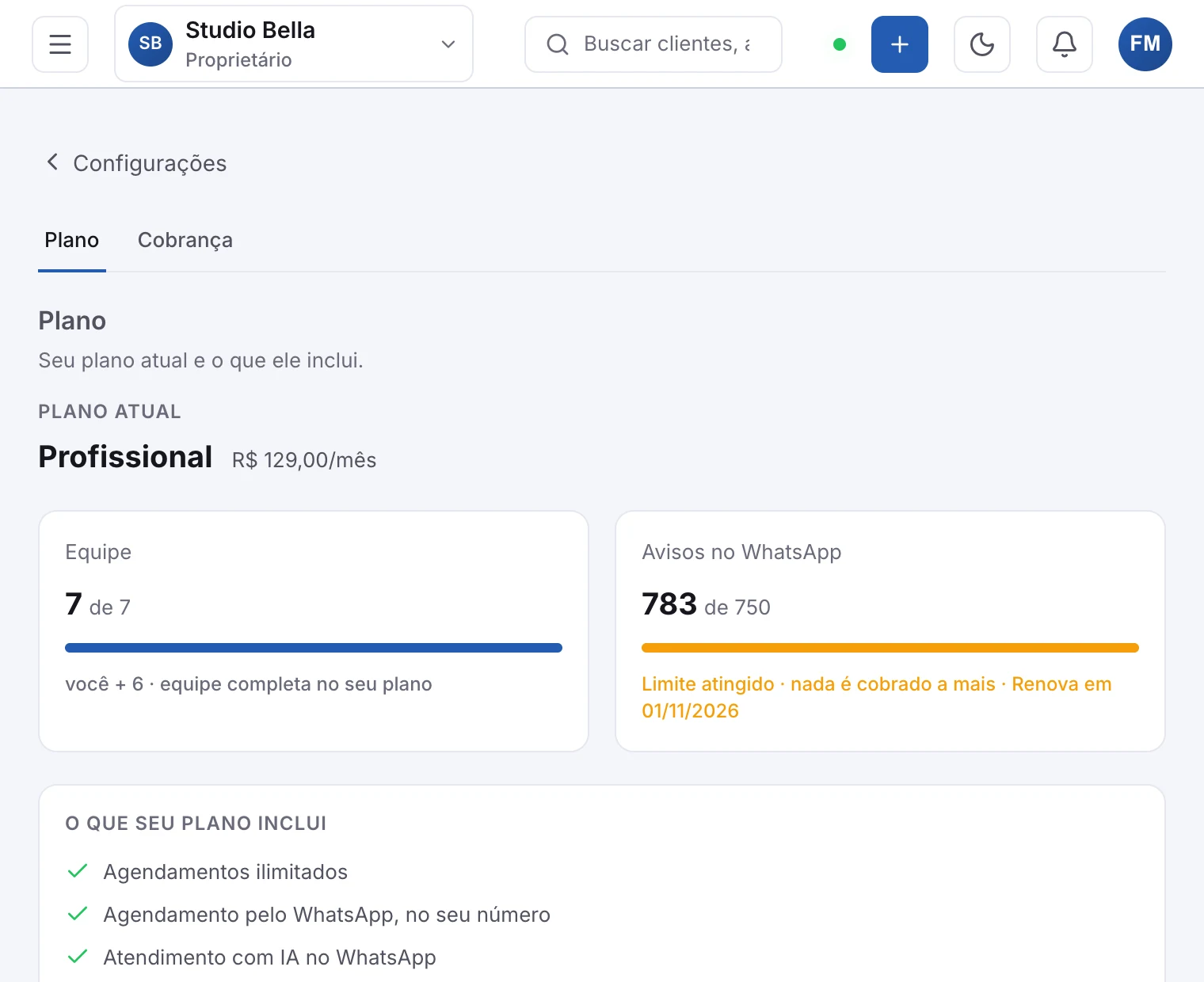
Task: Click the search magnifier icon
Action: [x=558, y=44]
